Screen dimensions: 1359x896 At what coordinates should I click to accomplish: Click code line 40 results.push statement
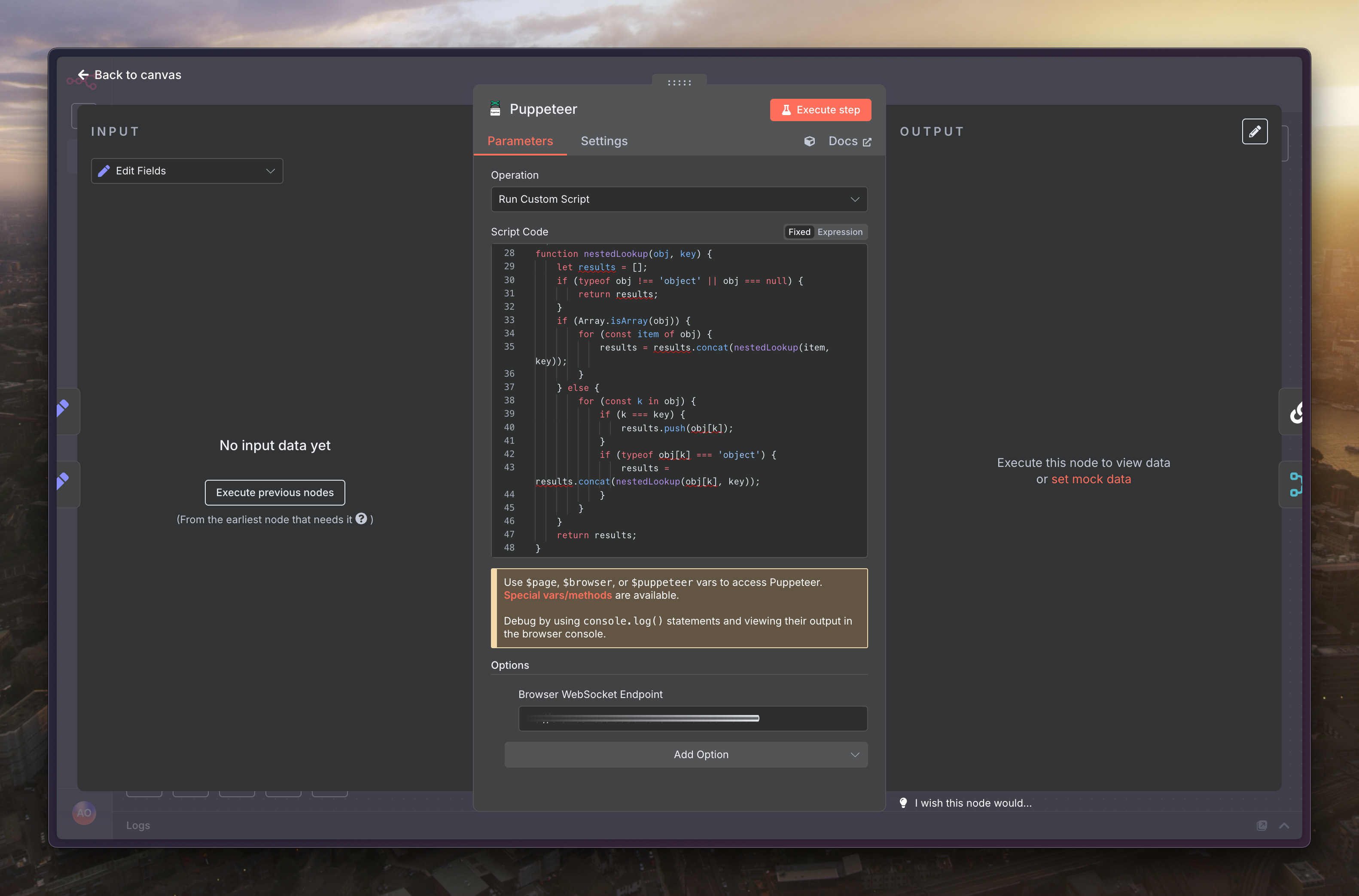676,428
